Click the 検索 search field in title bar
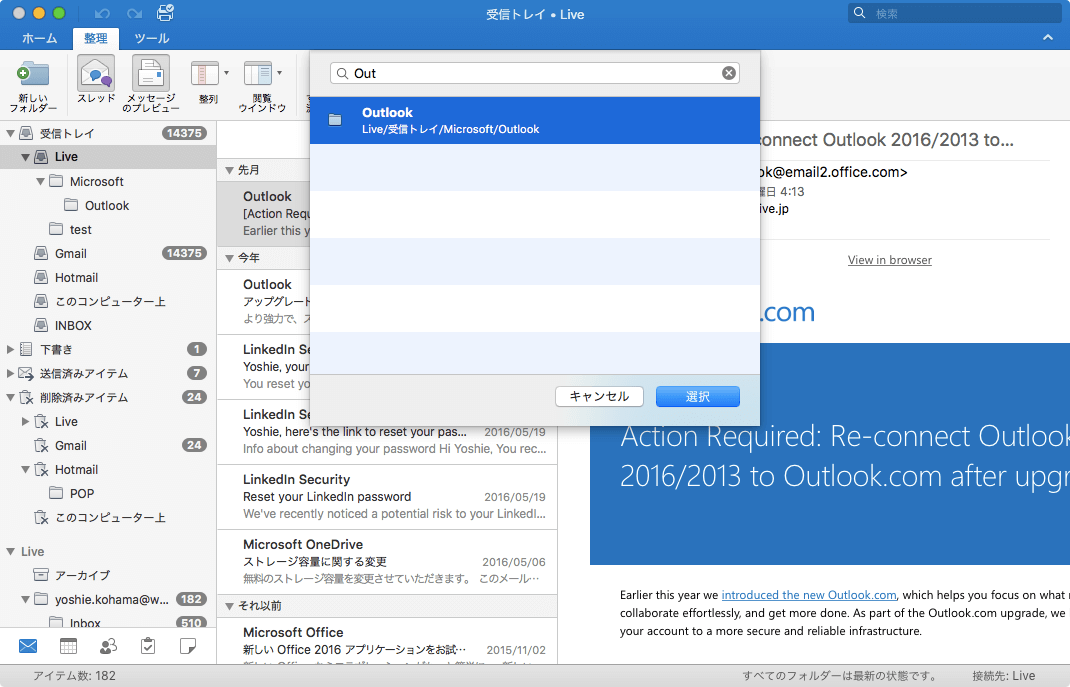The width and height of the screenshot is (1070, 687). click(x=954, y=13)
